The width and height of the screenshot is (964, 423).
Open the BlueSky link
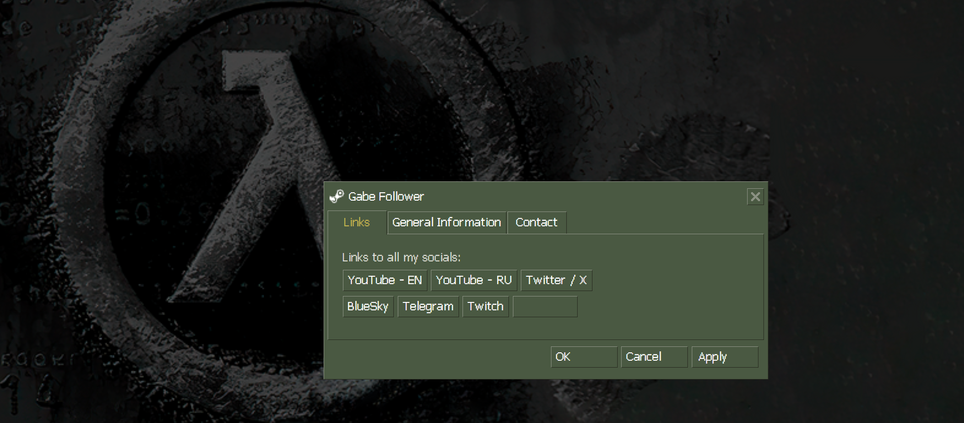click(368, 306)
